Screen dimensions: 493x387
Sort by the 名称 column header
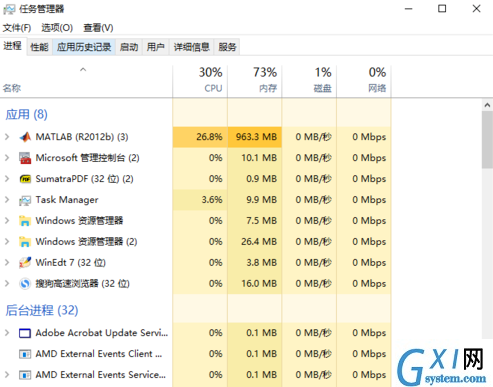(86, 81)
